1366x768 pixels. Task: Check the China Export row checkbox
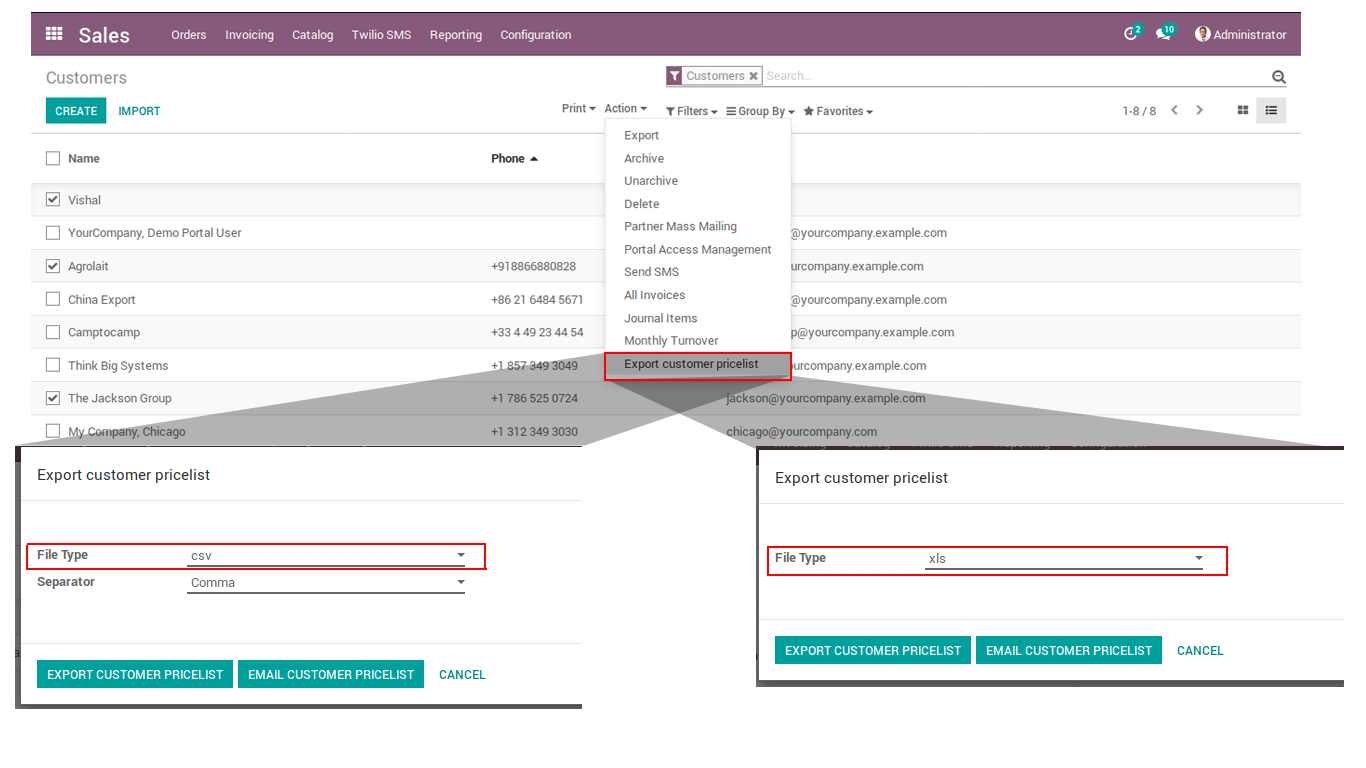(x=53, y=299)
